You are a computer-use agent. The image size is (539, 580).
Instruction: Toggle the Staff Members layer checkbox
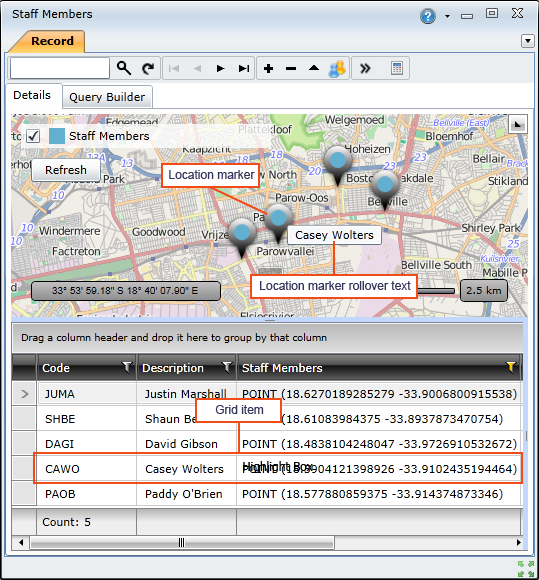[x=33, y=136]
